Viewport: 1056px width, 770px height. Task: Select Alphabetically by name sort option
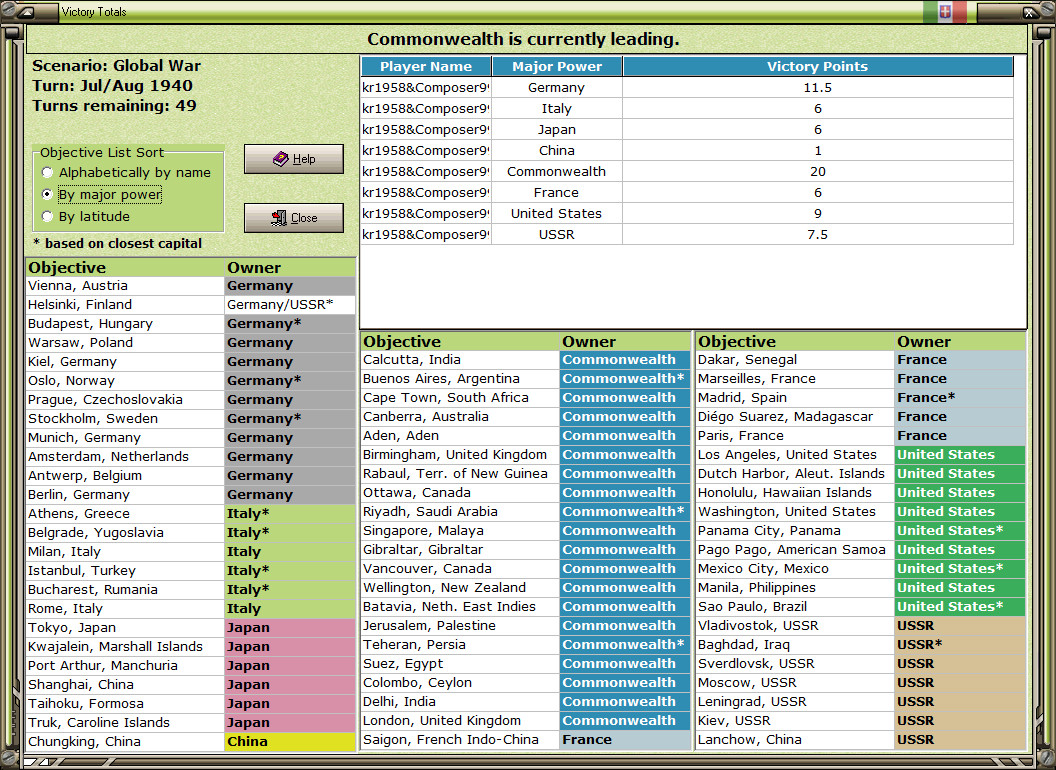click(126, 172)
